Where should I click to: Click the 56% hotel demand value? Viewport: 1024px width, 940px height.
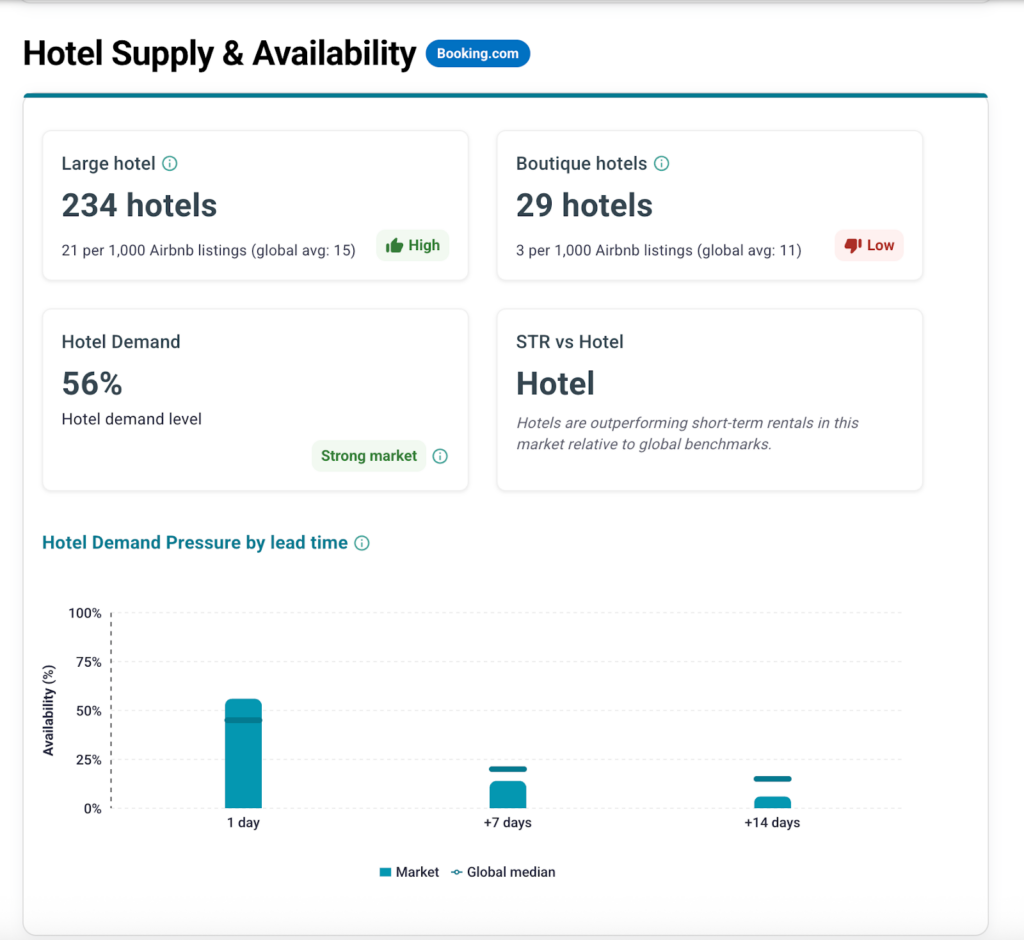(92, 383)
